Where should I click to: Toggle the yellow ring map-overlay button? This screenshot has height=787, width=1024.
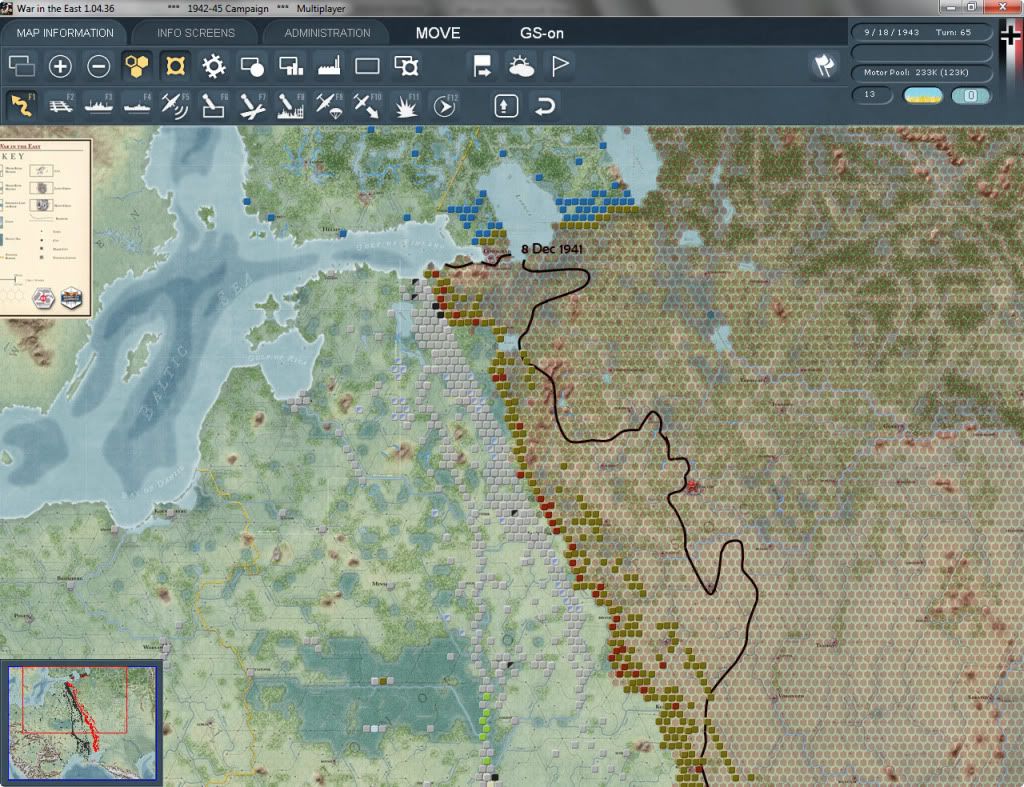(x=175, y=66)
